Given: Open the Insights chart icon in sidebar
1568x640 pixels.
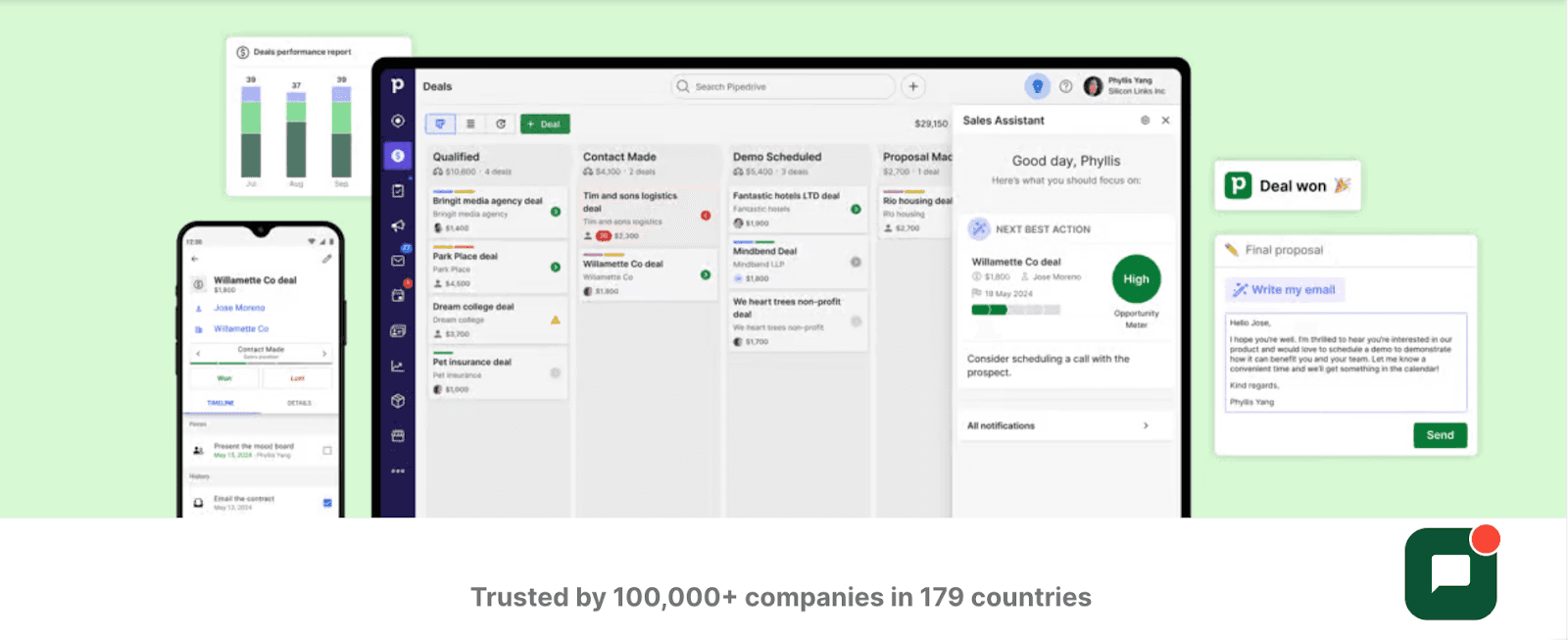Looking at the screenshot, I should click(398, 366).
